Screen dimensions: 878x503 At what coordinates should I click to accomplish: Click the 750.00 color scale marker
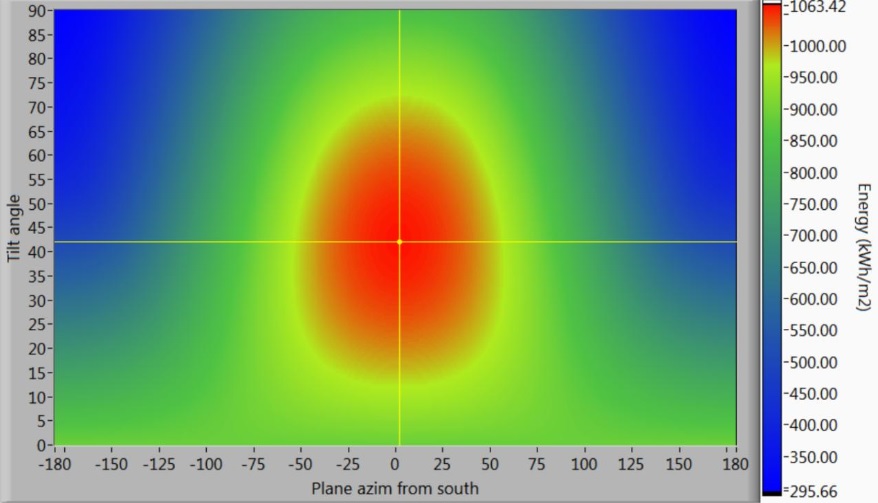814,204
